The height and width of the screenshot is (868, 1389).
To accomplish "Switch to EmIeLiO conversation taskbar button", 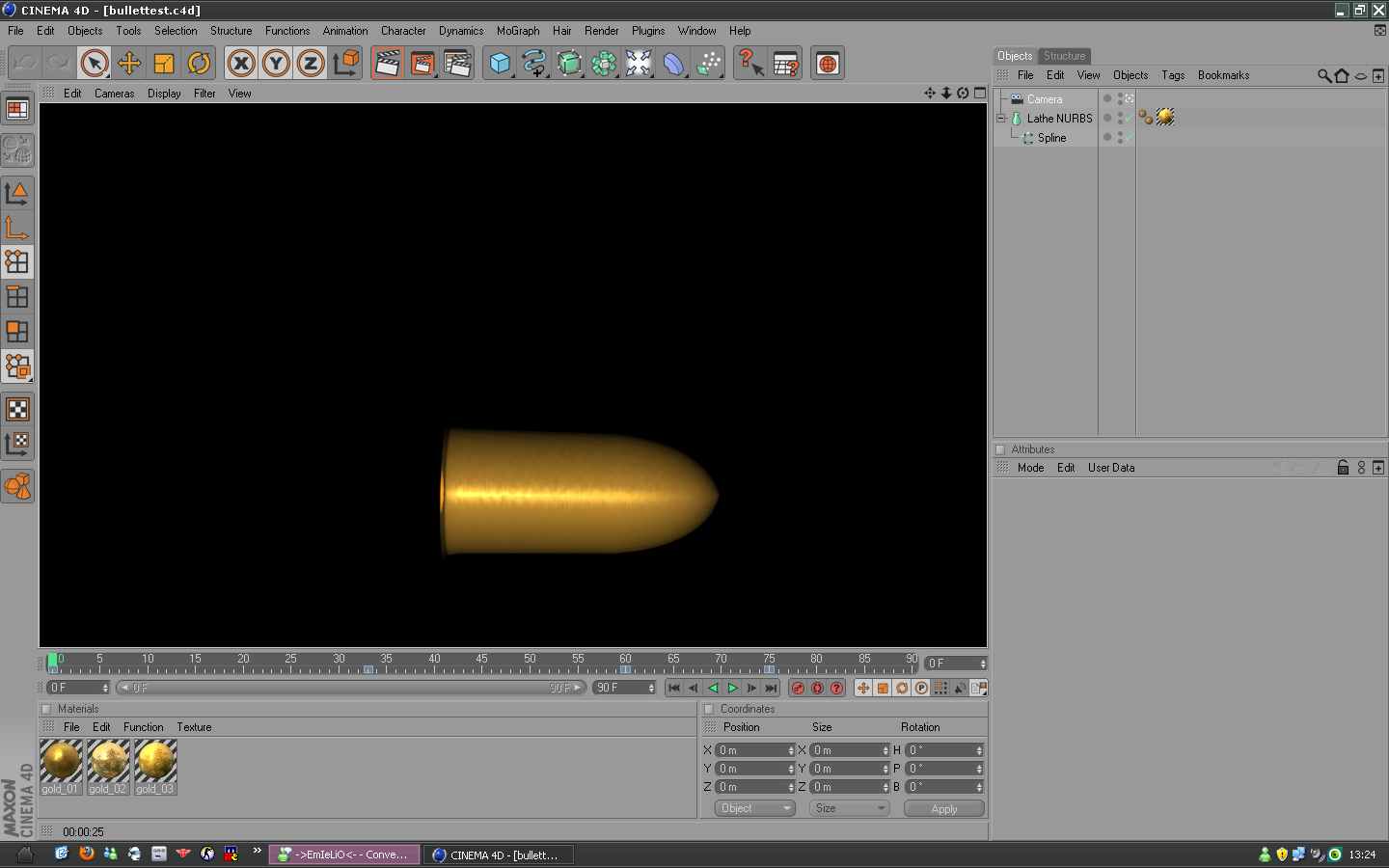I will coord(344,854).
